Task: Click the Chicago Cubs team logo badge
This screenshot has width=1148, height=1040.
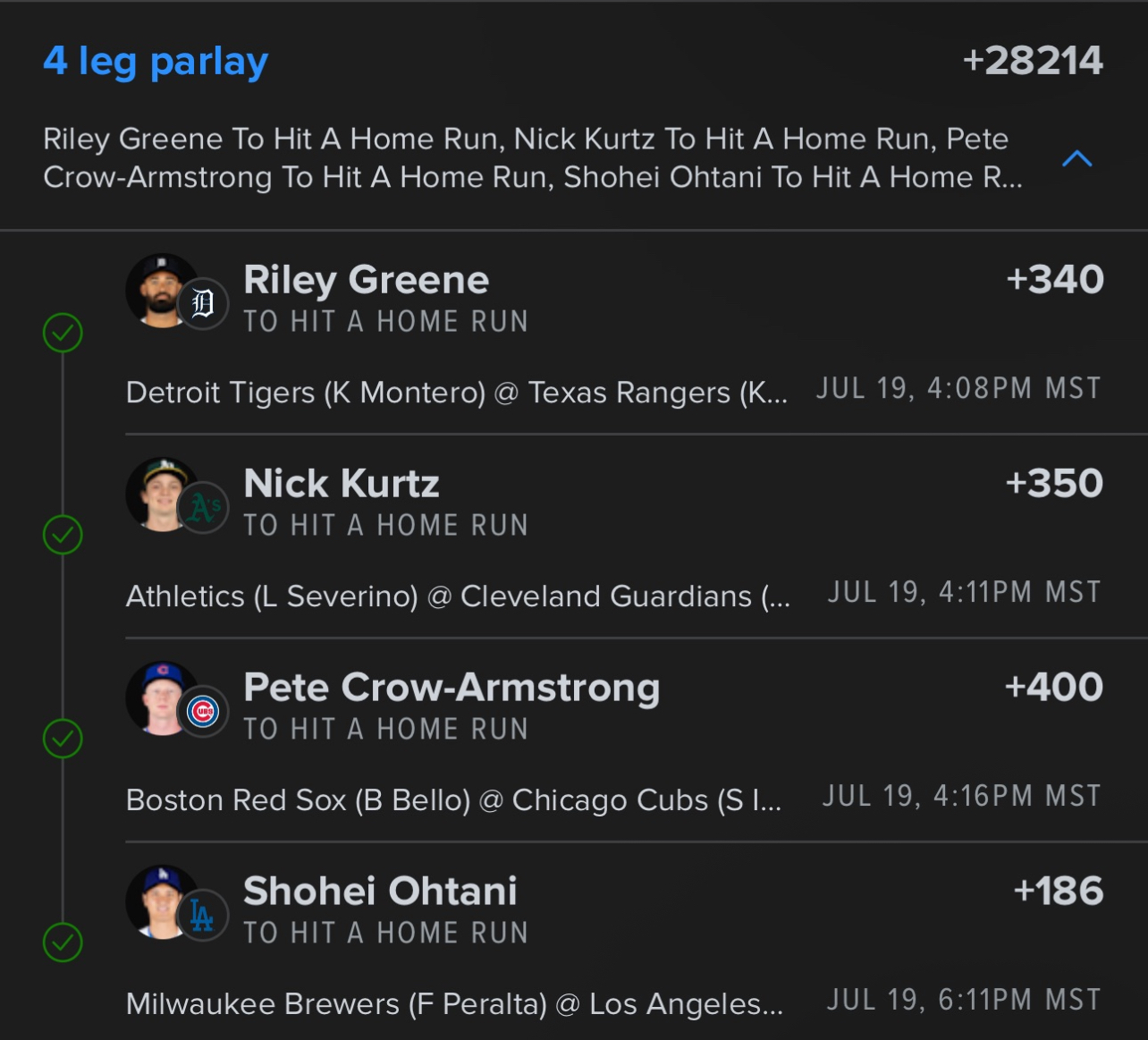Action: point(203,713)
